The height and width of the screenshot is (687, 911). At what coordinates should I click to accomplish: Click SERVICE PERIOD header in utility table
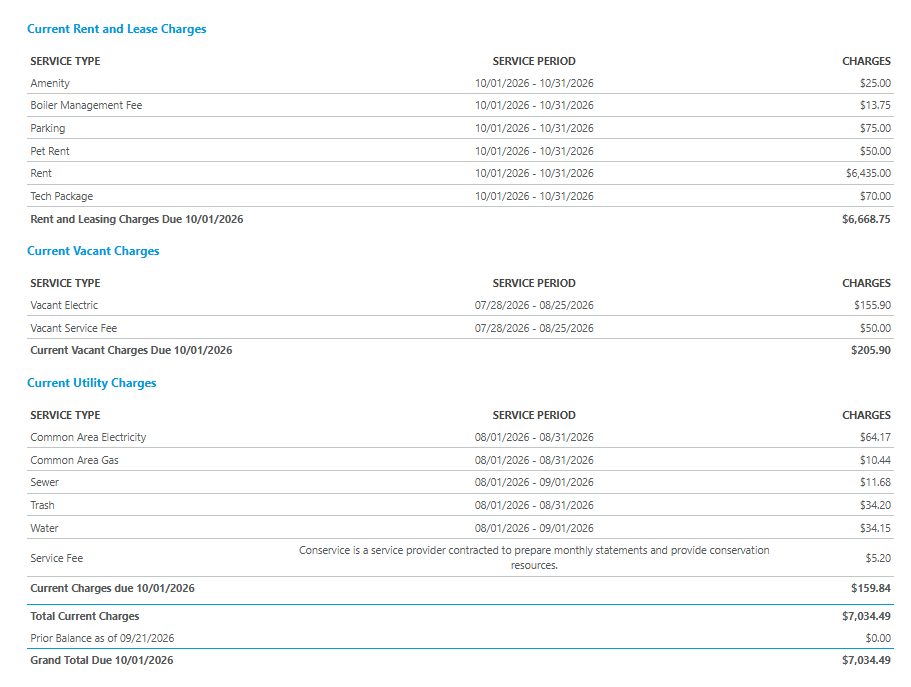coord(534,415)
